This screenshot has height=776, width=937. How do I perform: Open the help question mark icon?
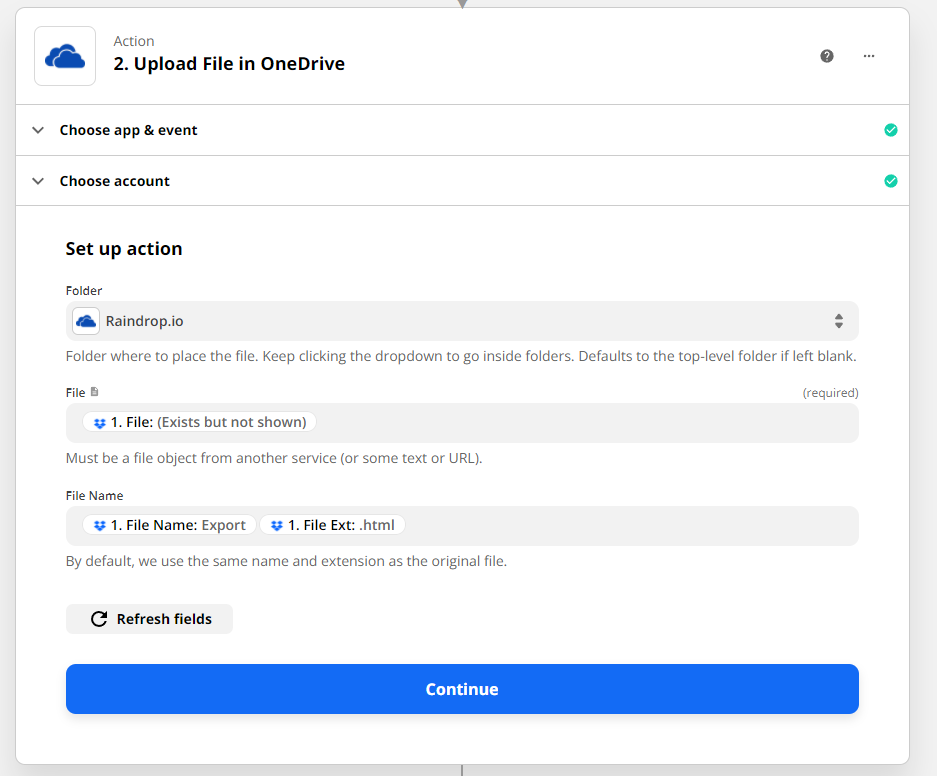826,56
